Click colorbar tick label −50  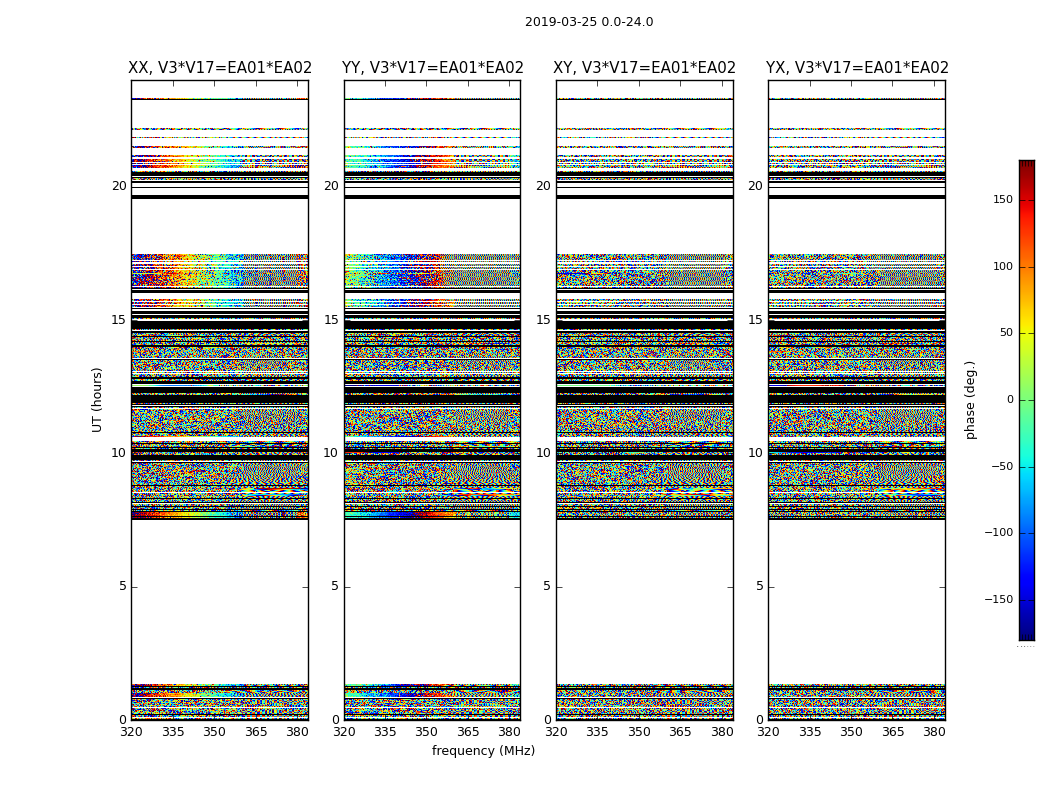1001,466
